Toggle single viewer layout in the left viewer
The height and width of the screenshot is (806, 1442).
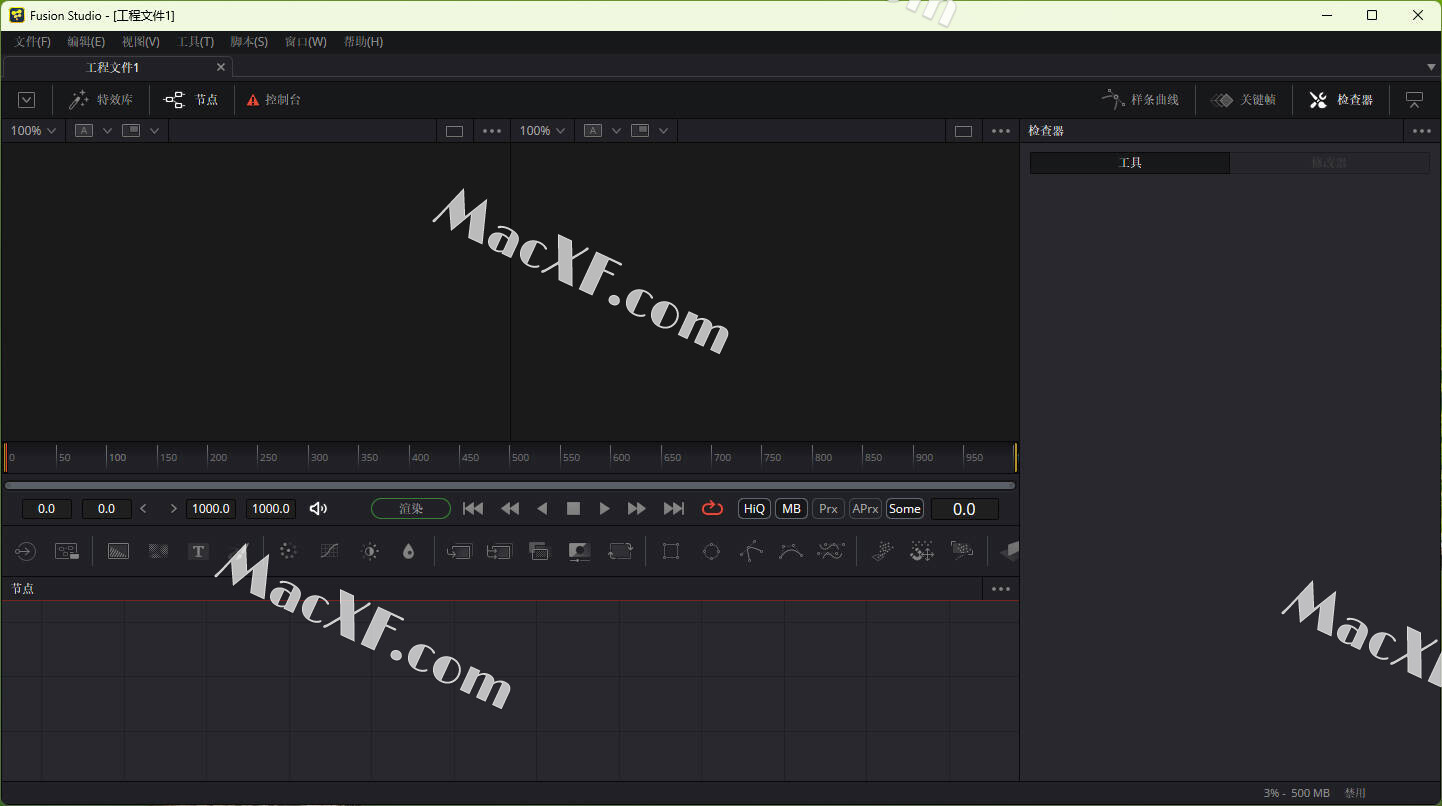(x=454, y=131)
